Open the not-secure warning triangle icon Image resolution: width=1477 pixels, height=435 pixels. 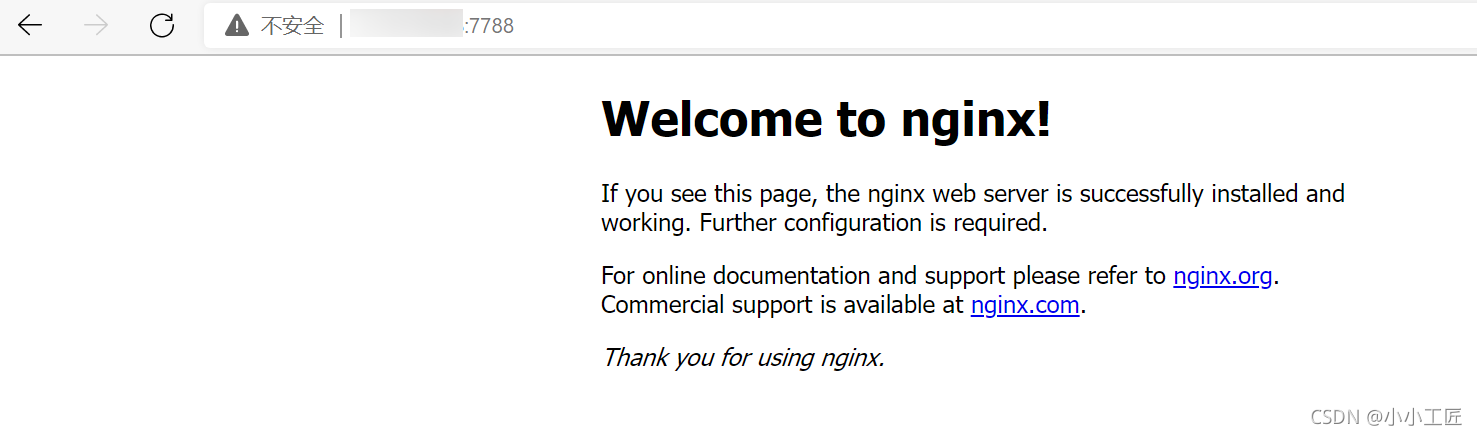coord(237,26)
